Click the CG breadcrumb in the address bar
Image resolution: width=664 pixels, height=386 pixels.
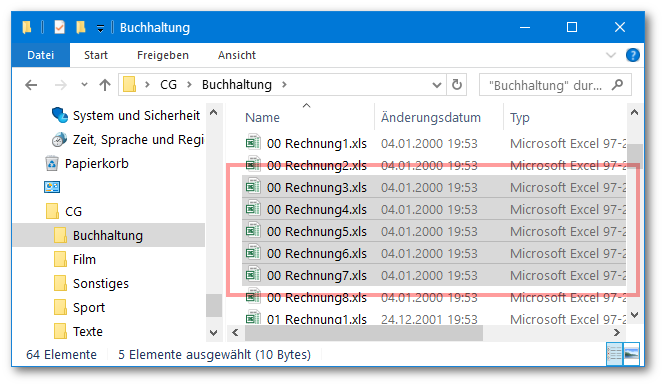point(168,85)
